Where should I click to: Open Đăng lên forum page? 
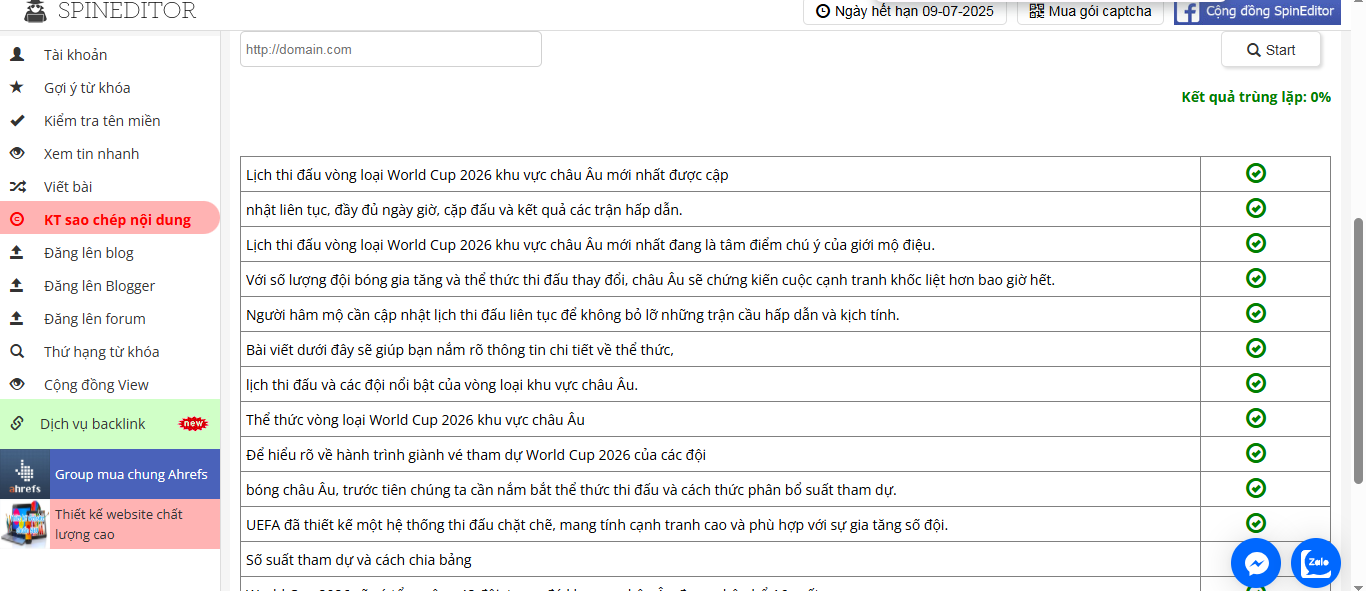point(110,318)
